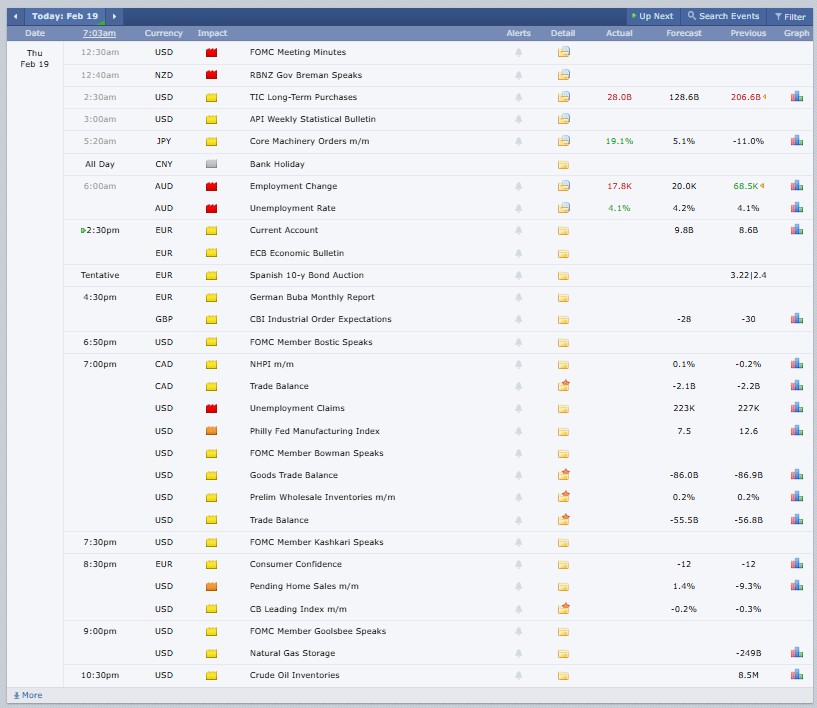Go to previous day arrow
This screenshot has height=708, width=817.
tap(15, 16)
